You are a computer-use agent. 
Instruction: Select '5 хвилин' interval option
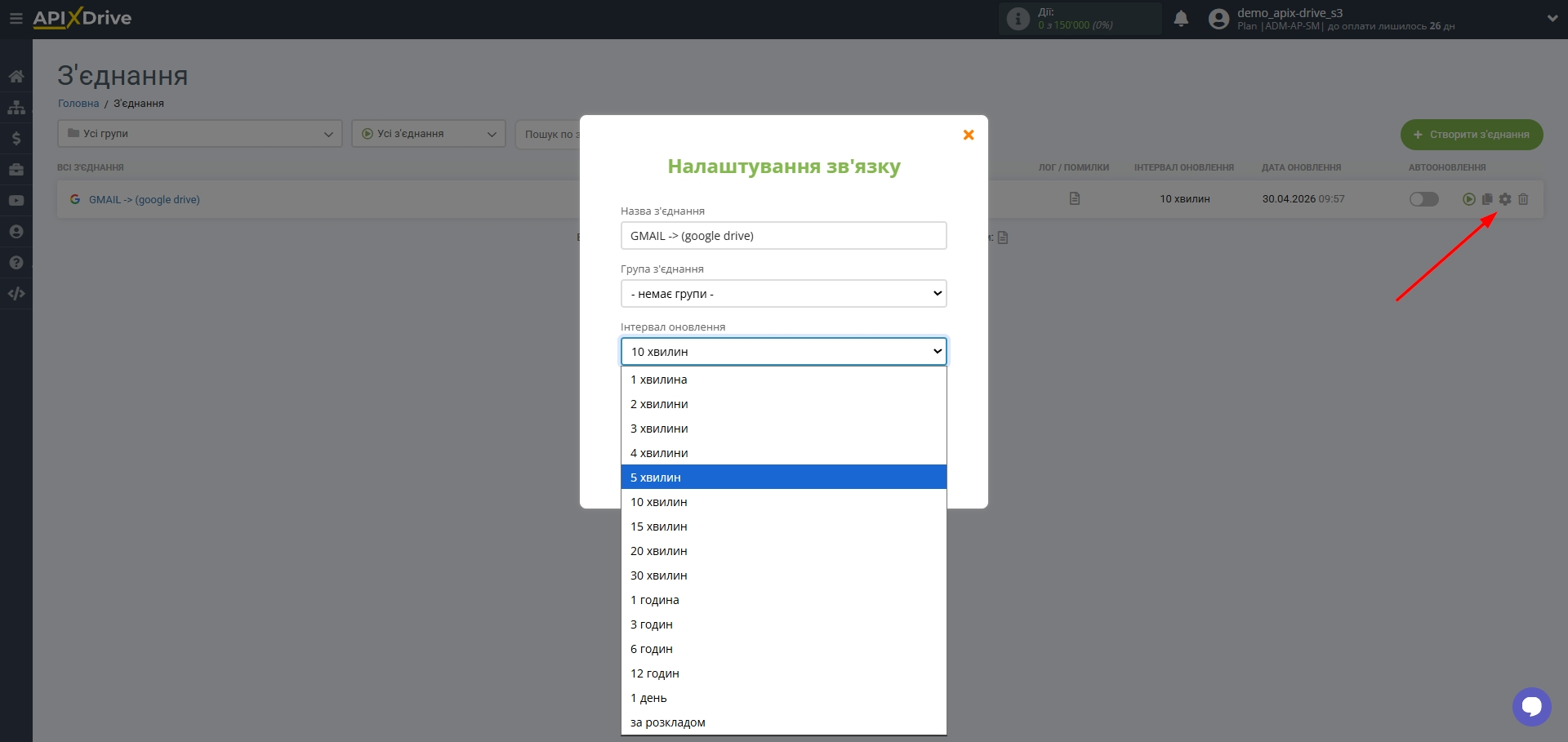click(783, 478)
